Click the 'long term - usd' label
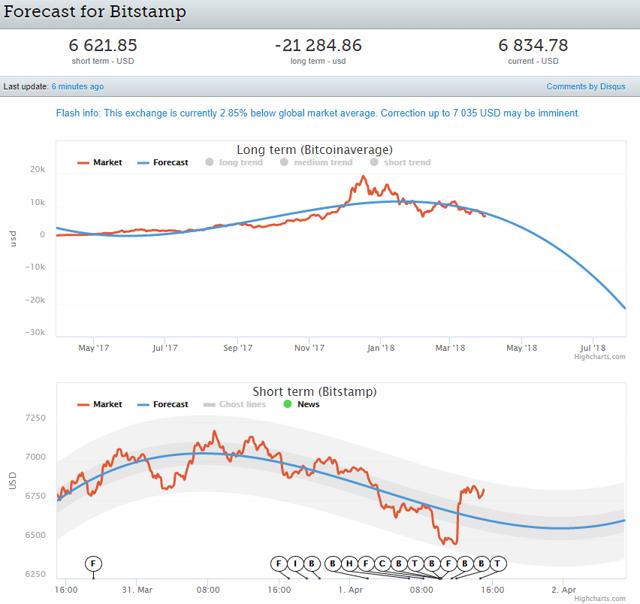 tap(318, 61)
